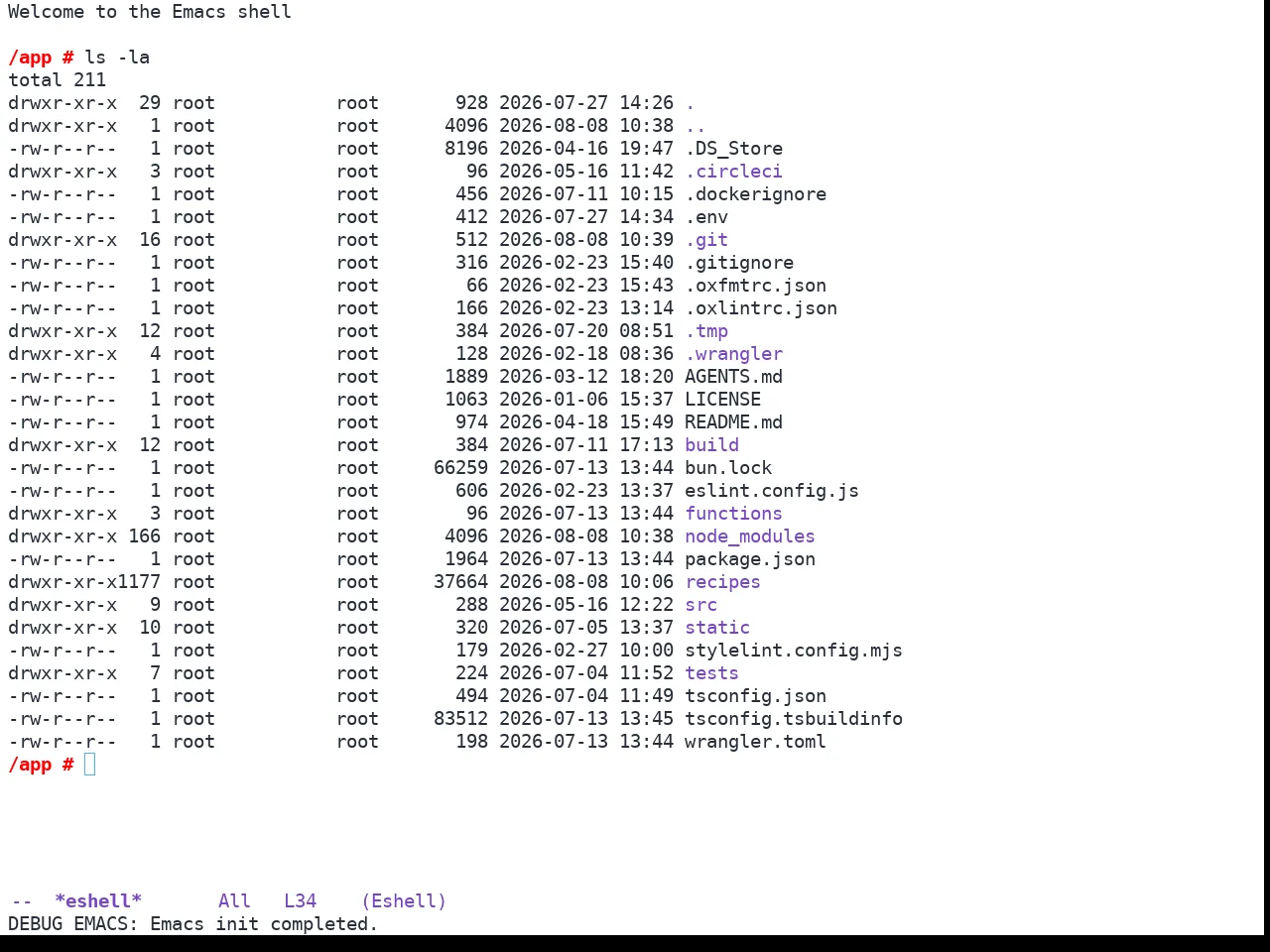Screen dimensions: 1270x952
Task: Click the .oxlintrc.json file name
Action: click(x=761, y=308)
